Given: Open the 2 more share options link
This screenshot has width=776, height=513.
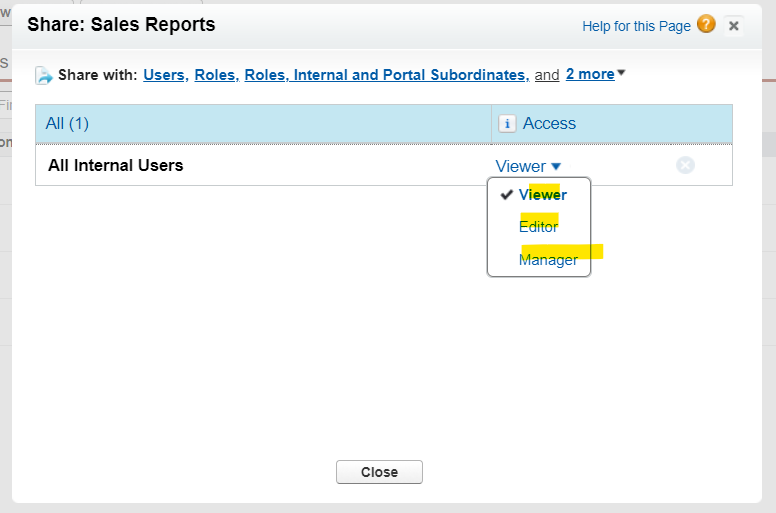Looking at the screenshot, I should pyautogui.click(x=589, y=74).
